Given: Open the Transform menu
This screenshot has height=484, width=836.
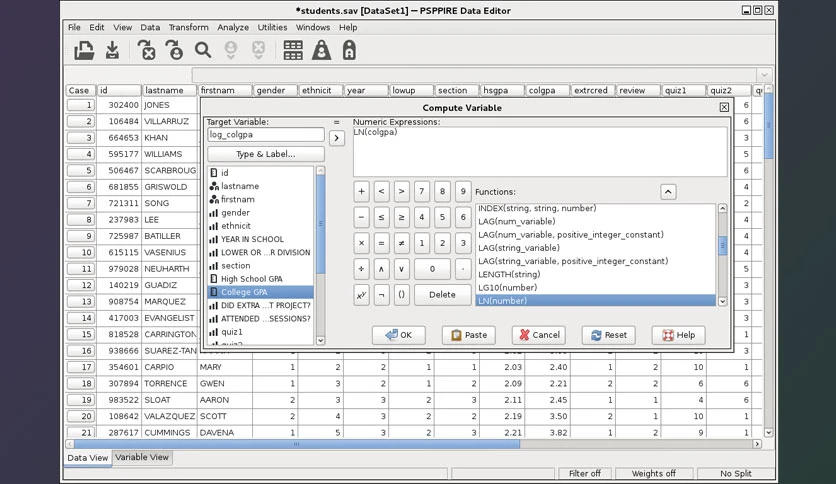Looking at the screenshot, I should pyautogui.click(x=189, y=27).
